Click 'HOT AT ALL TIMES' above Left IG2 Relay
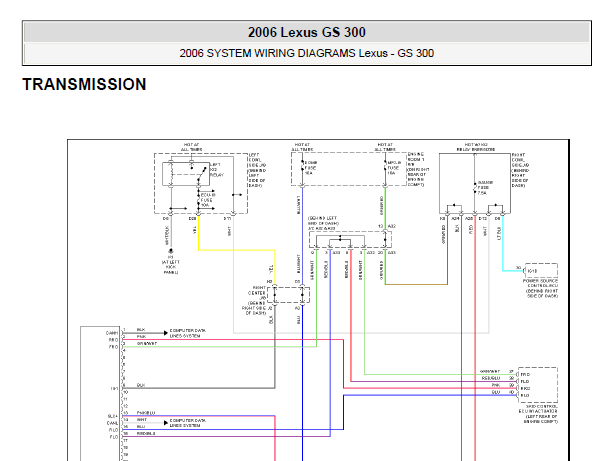The width and height of the screenshot is (602, 461). [192, 147]
